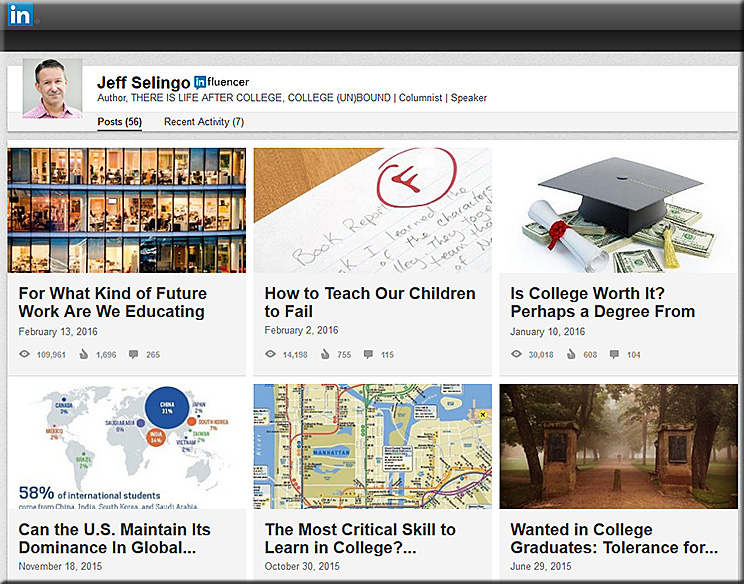Click the 115 comment count
This screenshot has height=584, width=744.
pyautogui.click(x=387, y=354)
